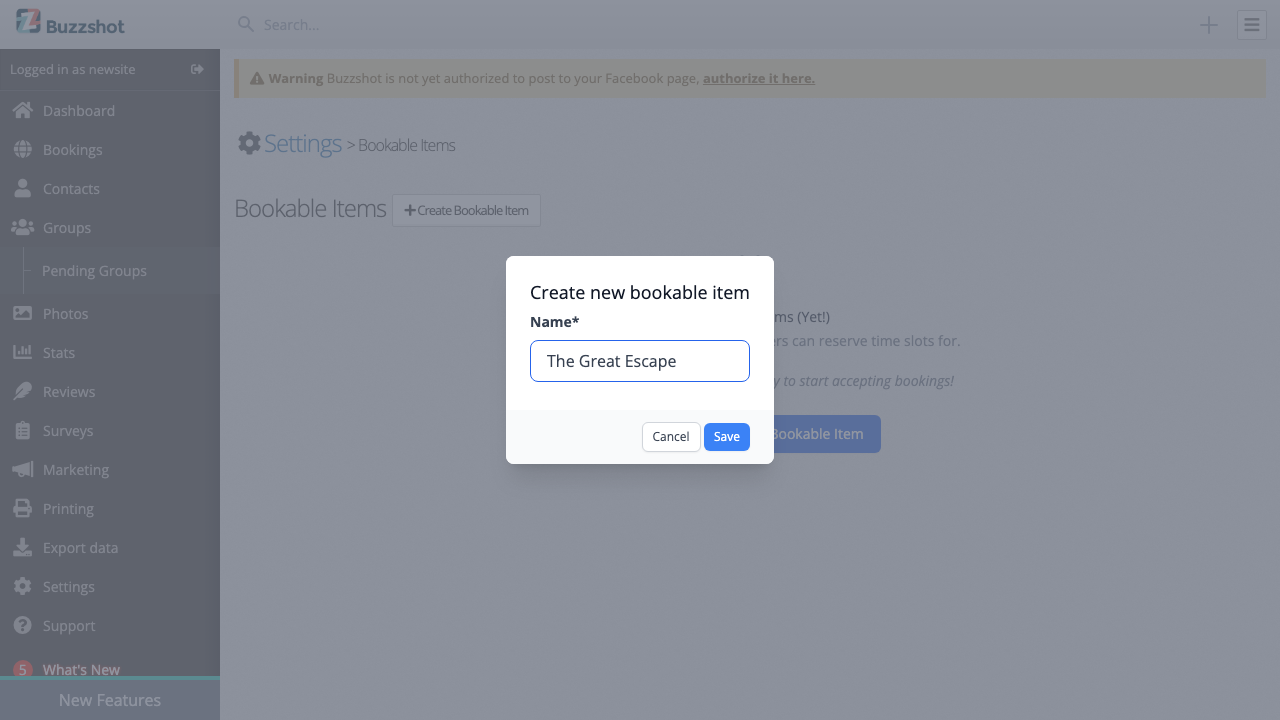The height and width of the screenshot is (720, 1280).
Task: Click the Stats chart icon
Action: coord(22,352)
